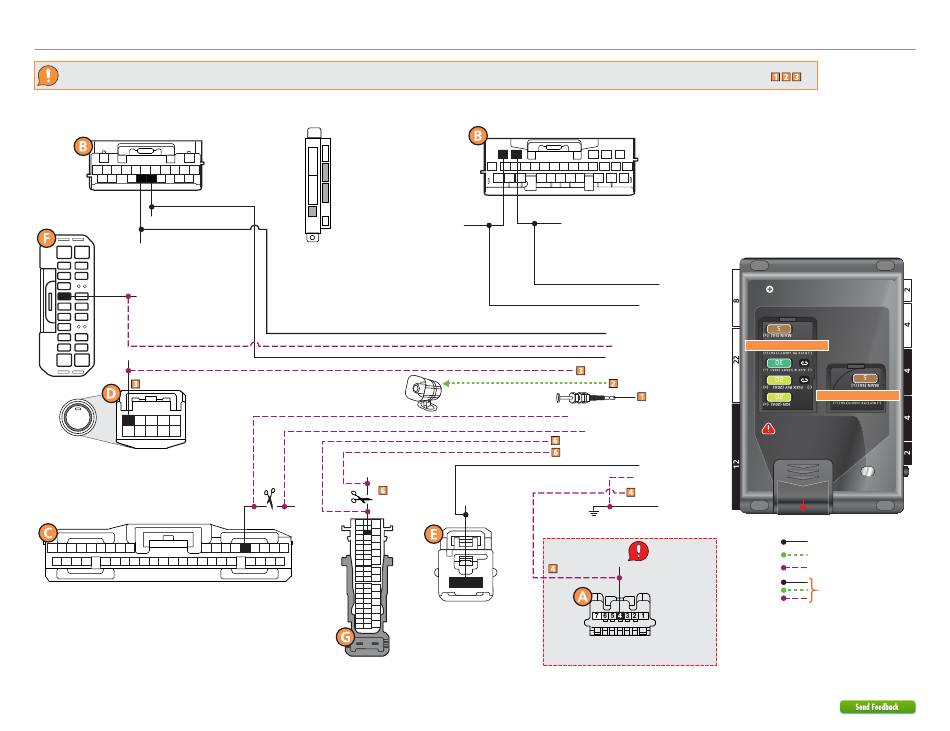Click the B badge on the connector with two black top pins
950x731 pixels.
click(x=477, y=135)
